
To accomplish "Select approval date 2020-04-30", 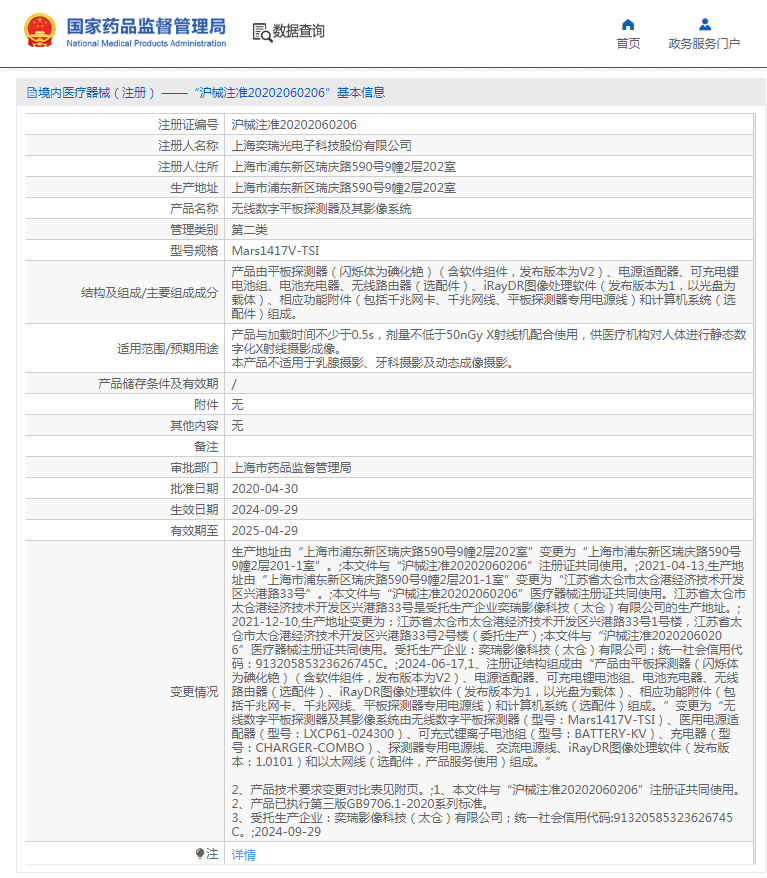I will click(x=265, y=488).
